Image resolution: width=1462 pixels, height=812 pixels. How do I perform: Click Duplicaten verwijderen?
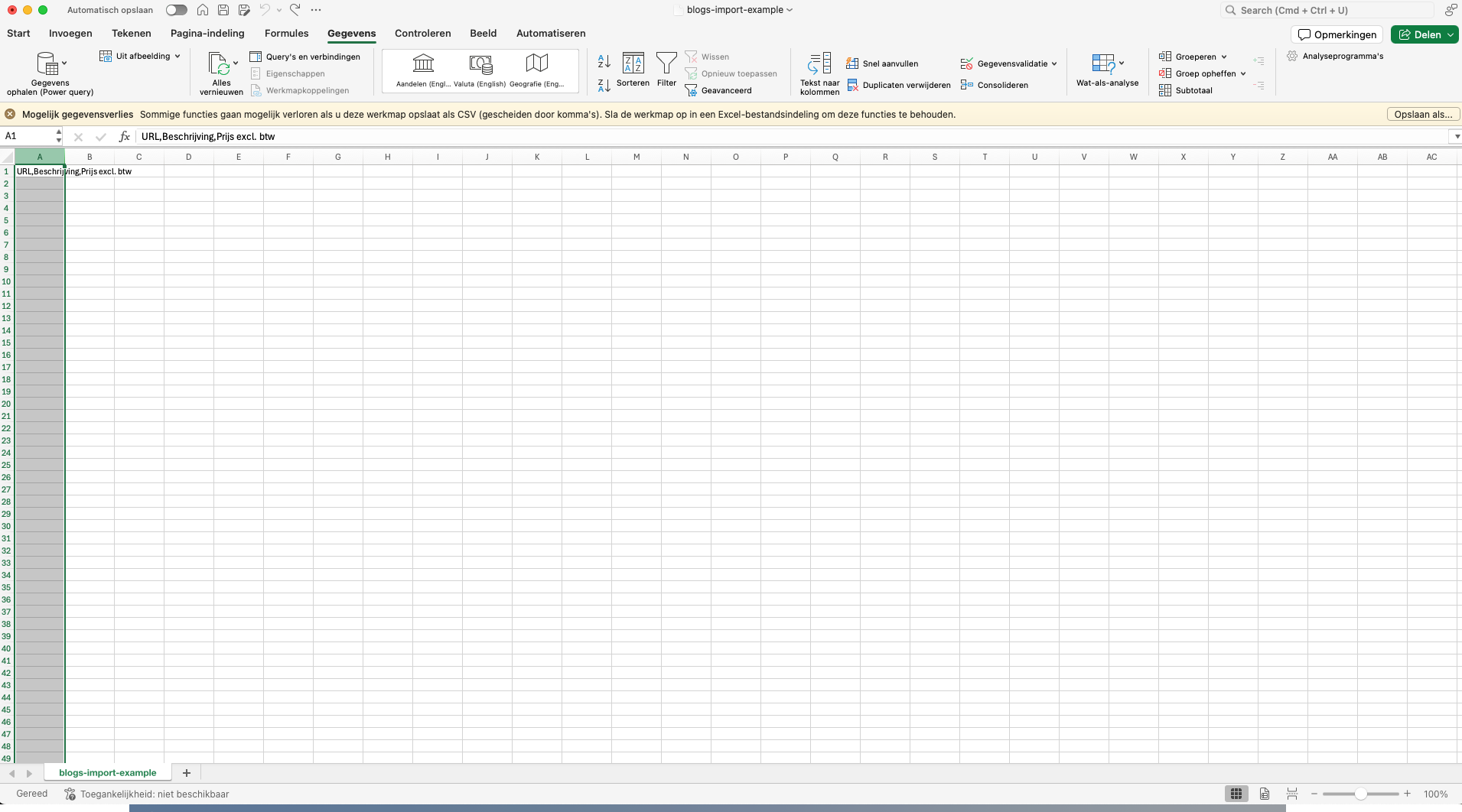point(898,85)
